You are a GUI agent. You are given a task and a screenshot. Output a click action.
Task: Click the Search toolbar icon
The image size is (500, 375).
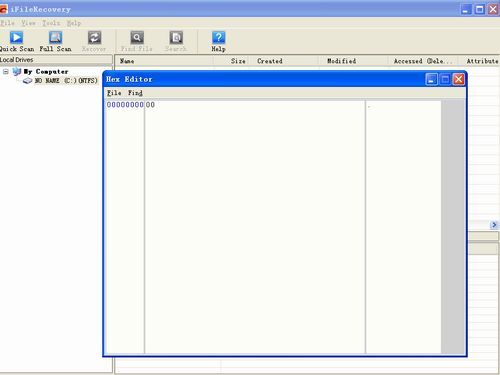(x=176, y=41)
